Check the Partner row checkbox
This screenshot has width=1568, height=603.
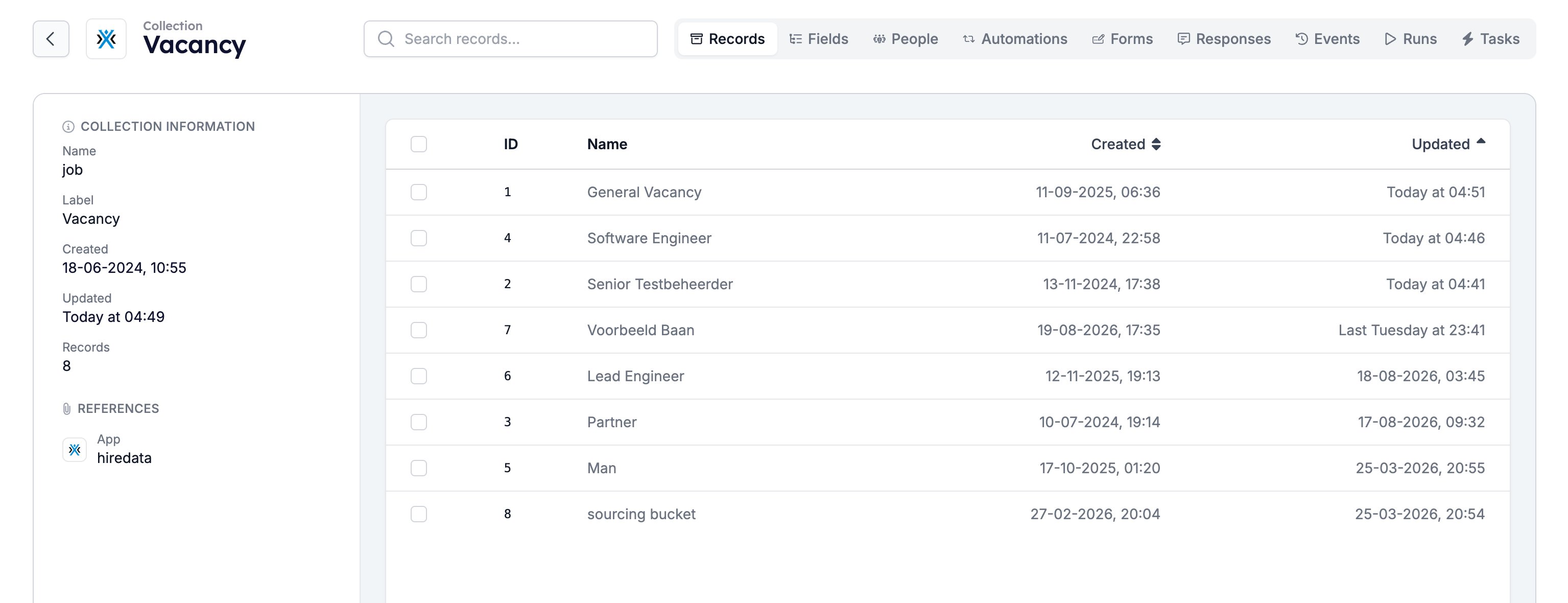(419, 422)
